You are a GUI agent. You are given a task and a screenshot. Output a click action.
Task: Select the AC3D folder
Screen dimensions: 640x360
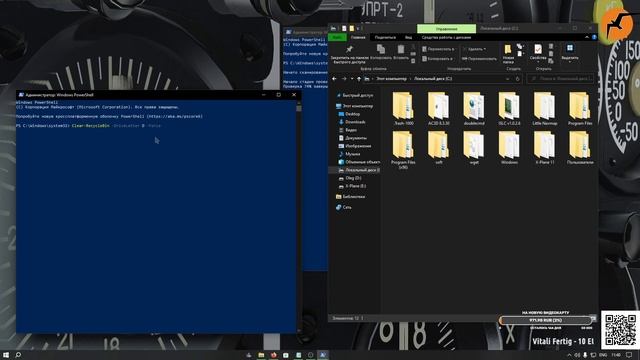(438, 108)
